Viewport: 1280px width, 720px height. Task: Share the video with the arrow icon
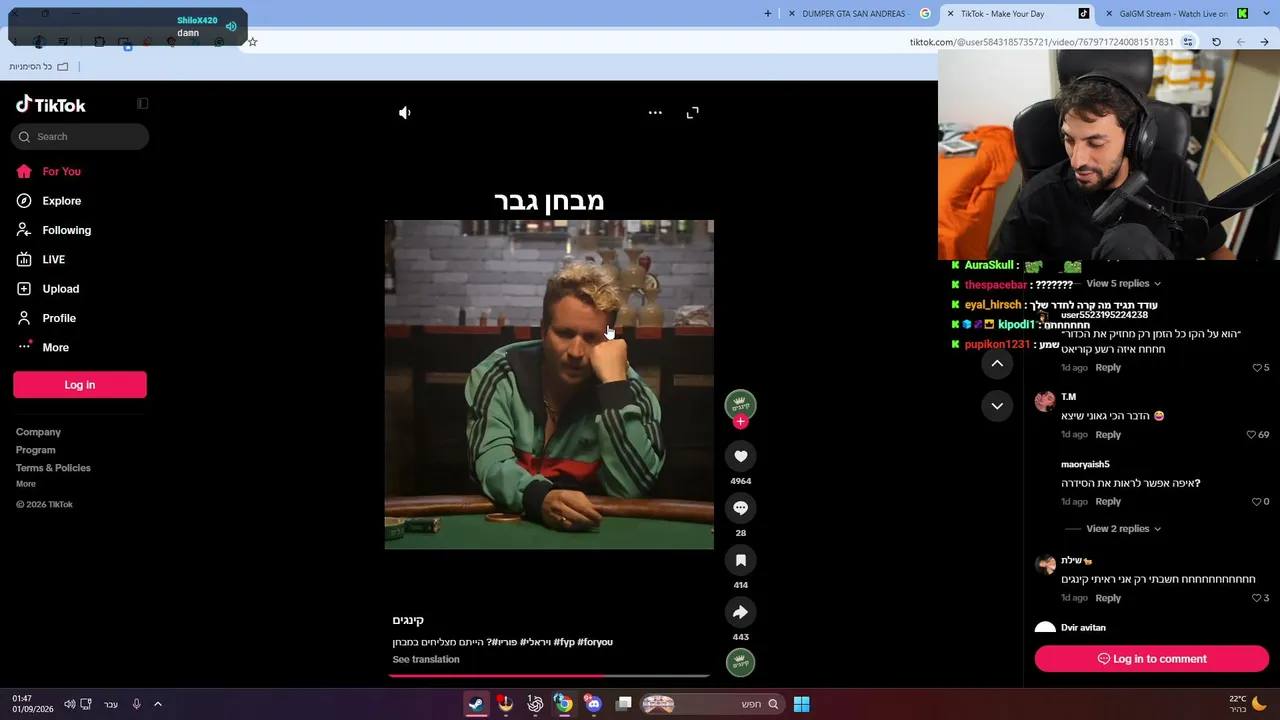(x=741, y=612)
